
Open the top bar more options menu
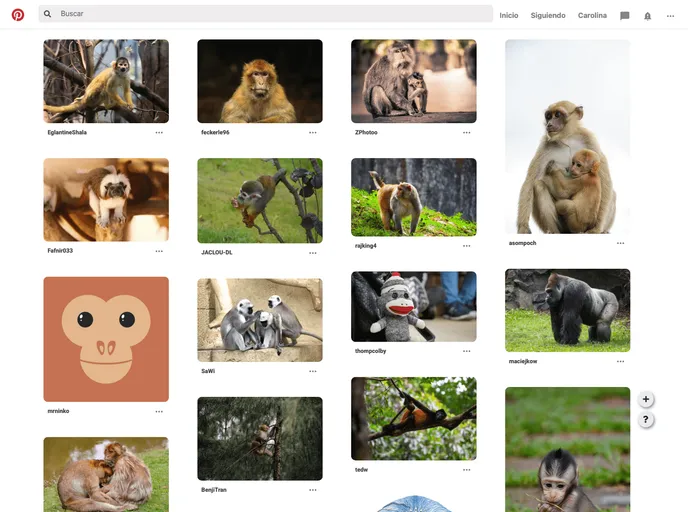[670, 16]
